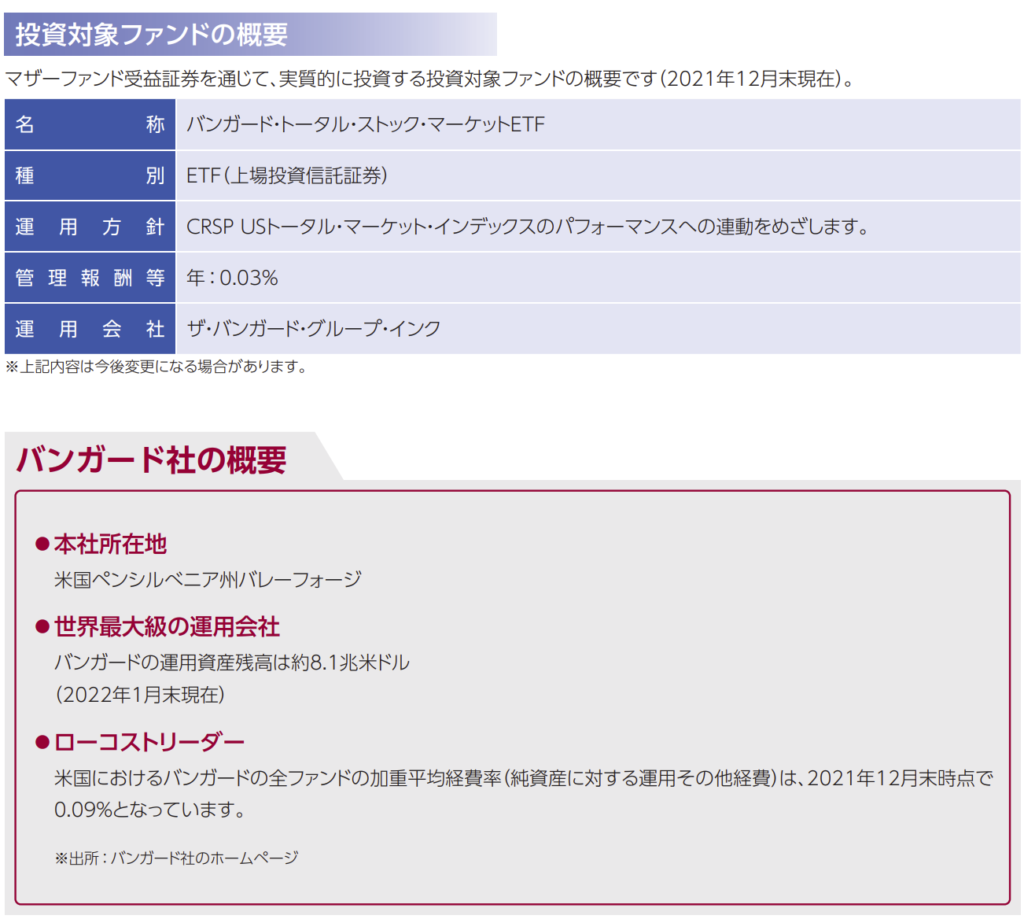
Task: Click the ※出所:バンガード社のホームページ source note
Action: 176,857
